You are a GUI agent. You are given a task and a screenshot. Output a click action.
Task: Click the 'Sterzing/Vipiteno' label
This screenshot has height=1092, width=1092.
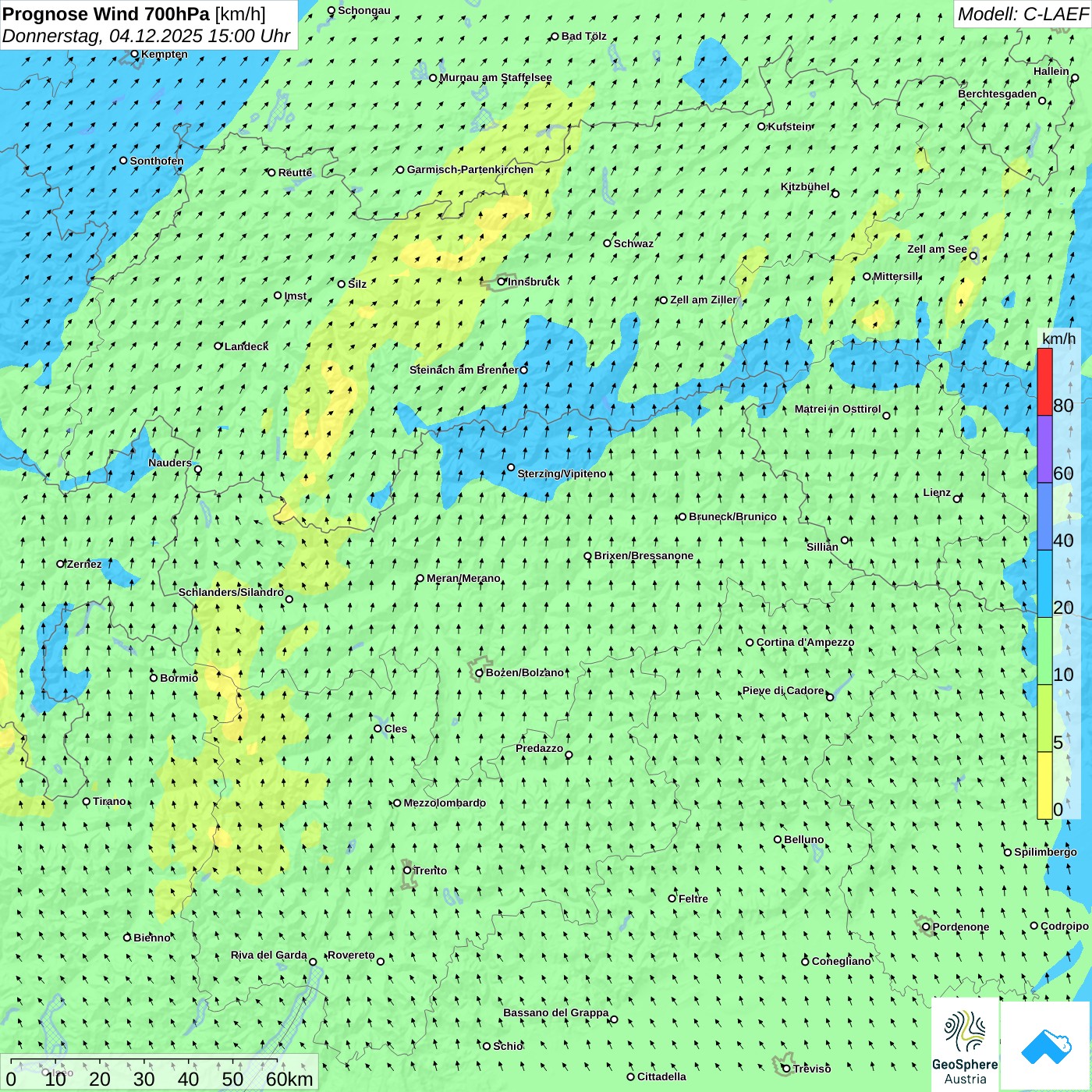pos(562,473)
